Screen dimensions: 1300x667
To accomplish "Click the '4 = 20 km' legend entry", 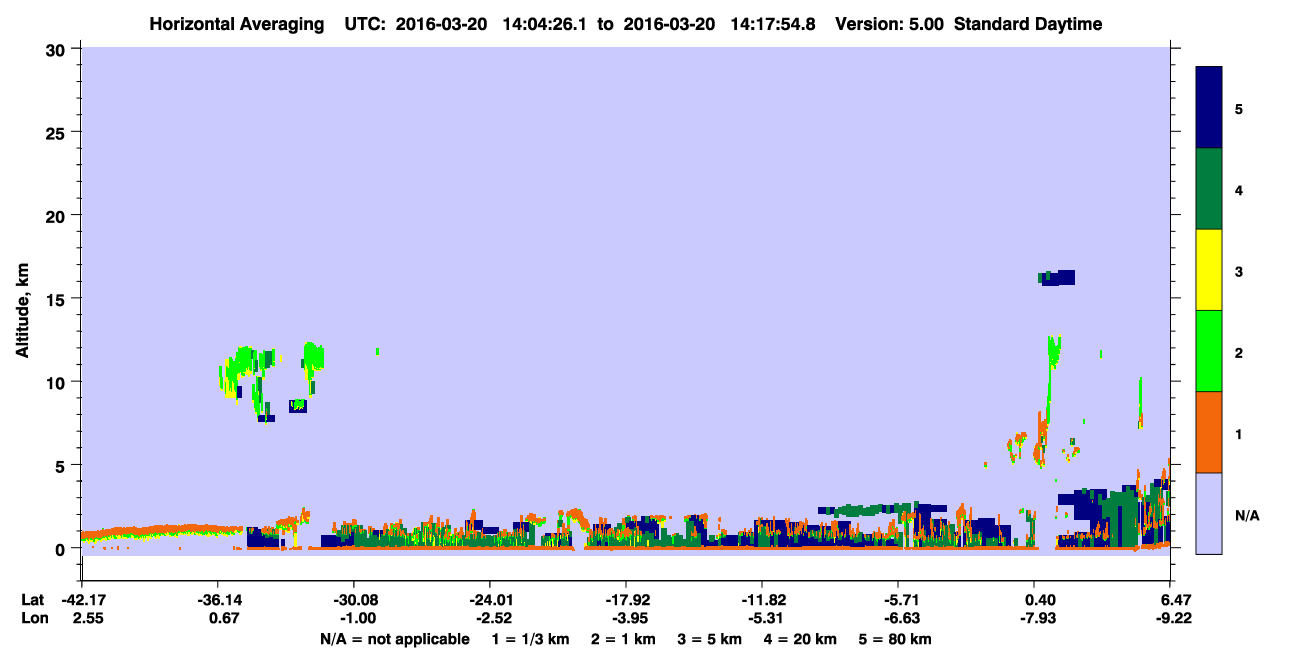I will [x=800, y=638].
